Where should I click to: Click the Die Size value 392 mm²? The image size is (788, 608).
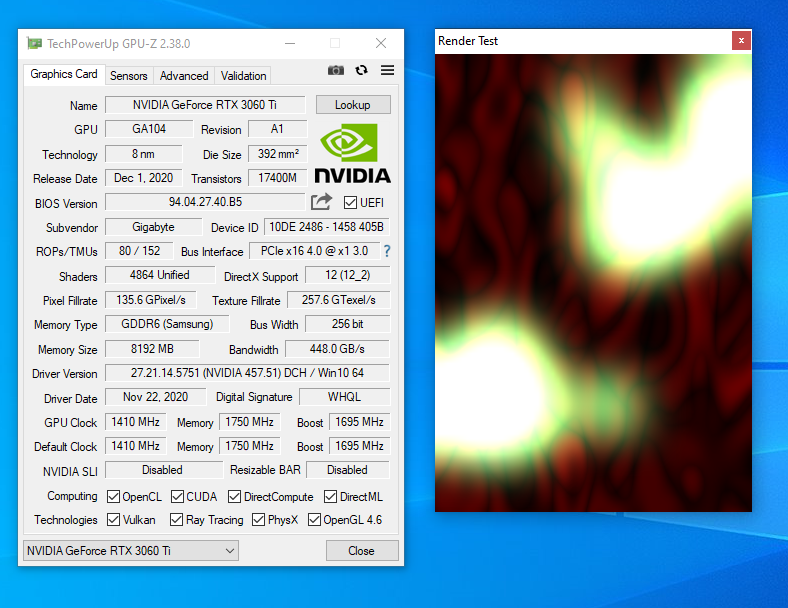pyautogui.click(x=277, y=154)
